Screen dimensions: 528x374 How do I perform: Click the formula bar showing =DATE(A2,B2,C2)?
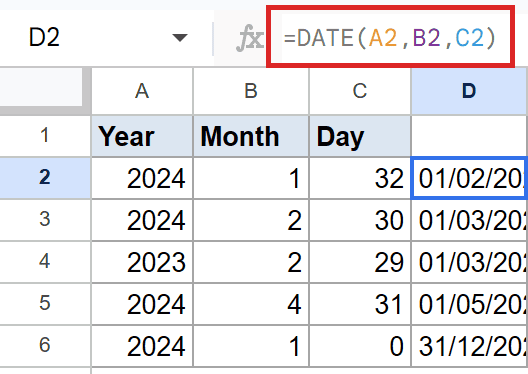[390, 37]
